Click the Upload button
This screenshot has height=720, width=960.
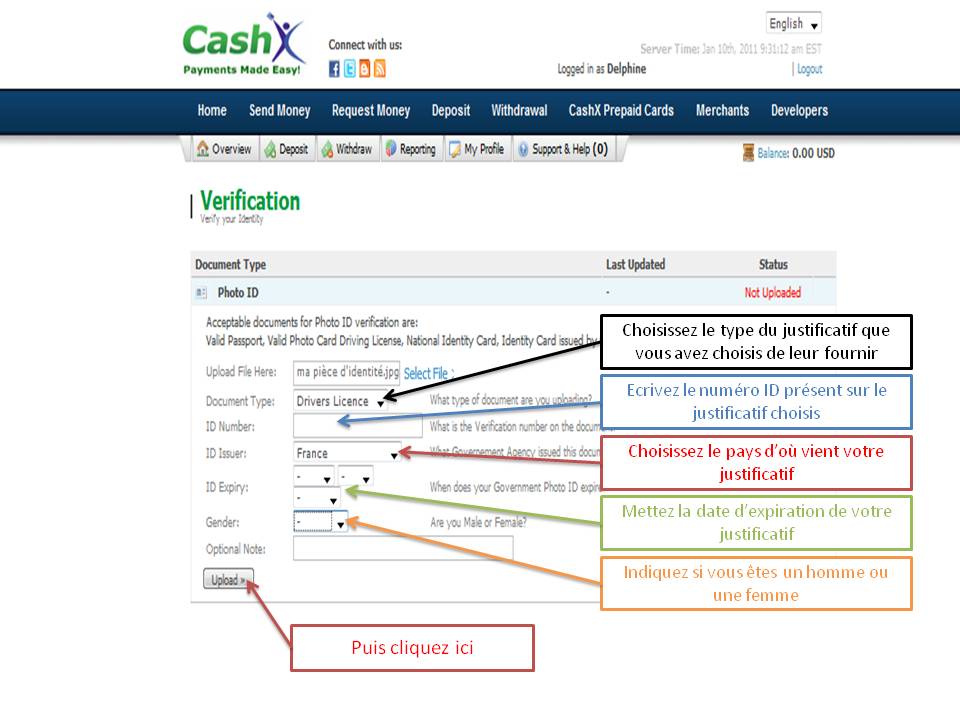point(228,579)
